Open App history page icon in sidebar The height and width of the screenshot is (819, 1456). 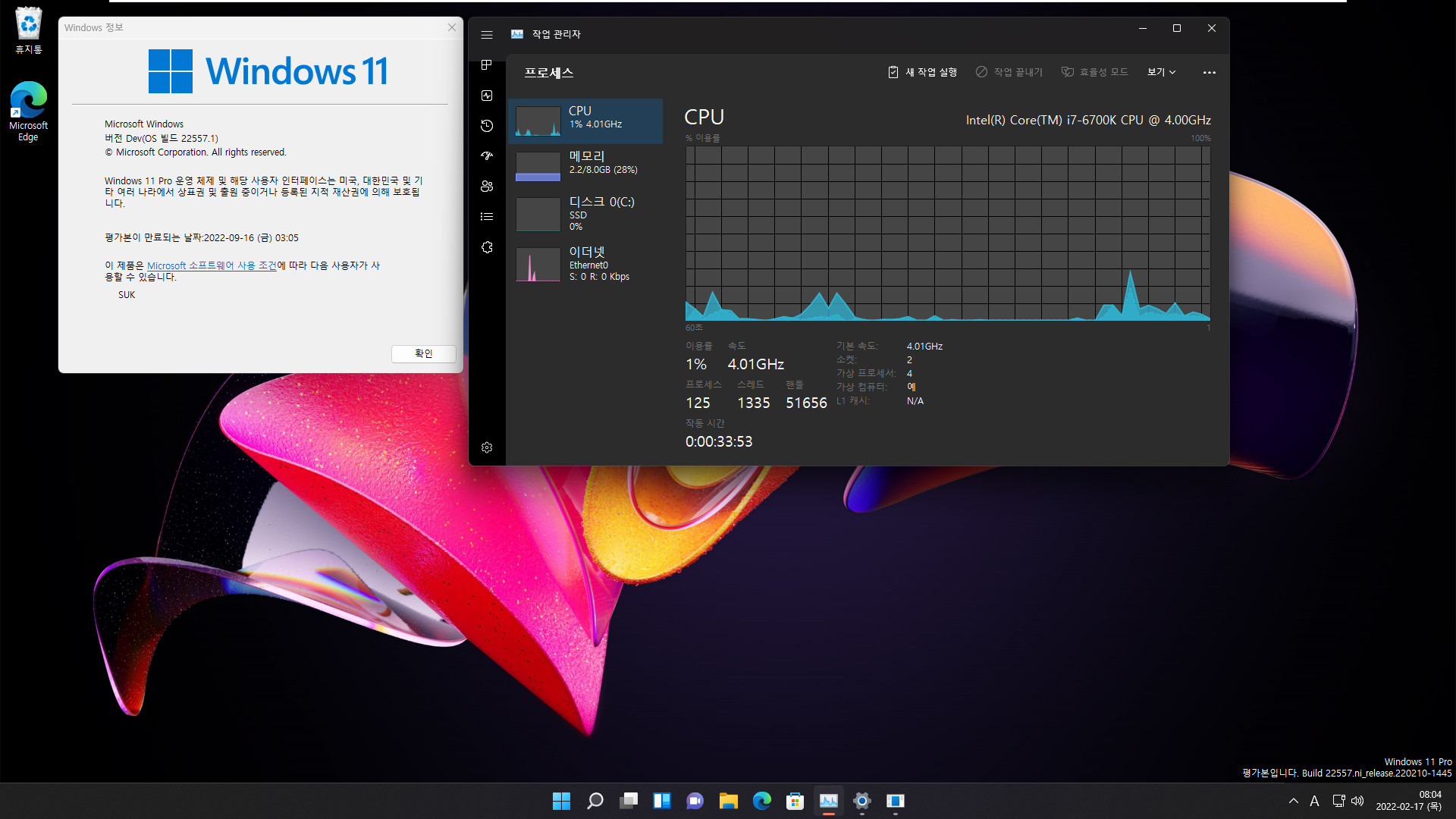[487, 126]
